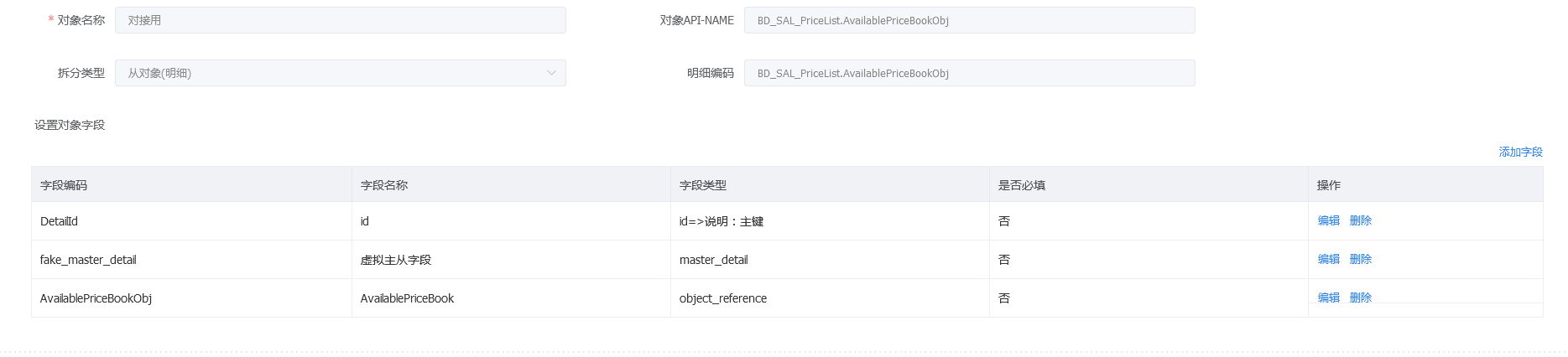
Task: Click the 字段编码 column header
Action: coord(64,185)
